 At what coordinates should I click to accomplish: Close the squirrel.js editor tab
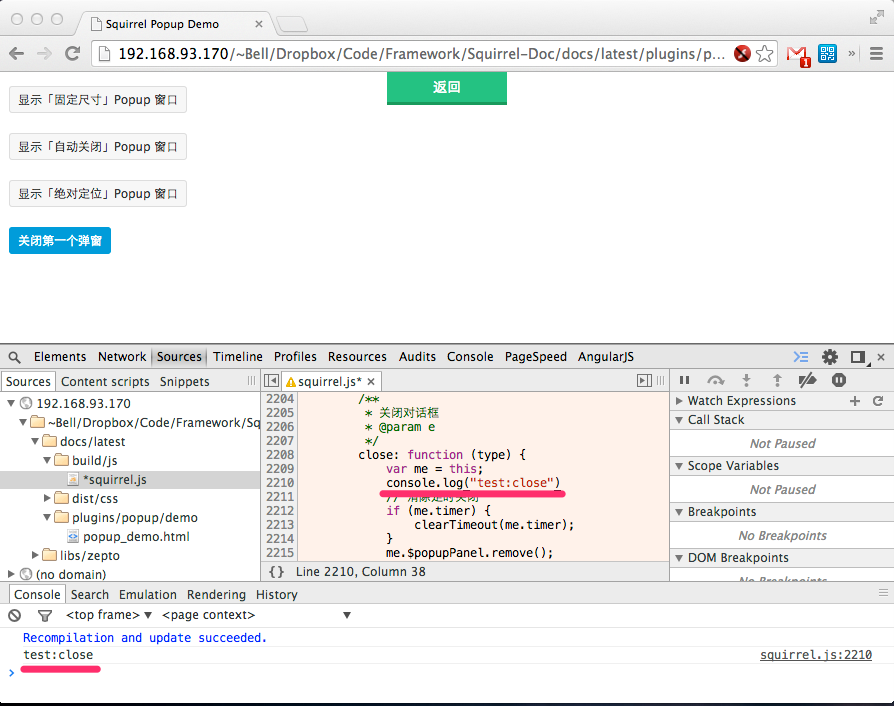371,382
